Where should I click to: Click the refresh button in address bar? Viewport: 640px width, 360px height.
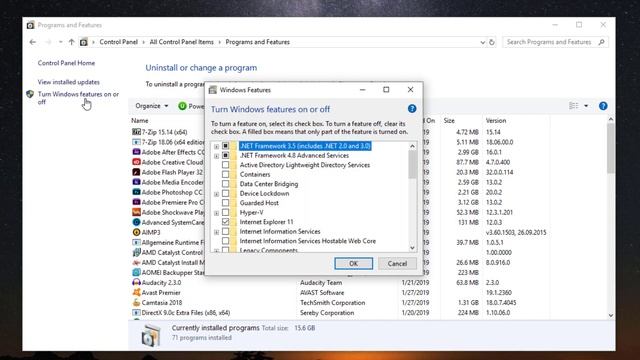(x=492, y=42)
